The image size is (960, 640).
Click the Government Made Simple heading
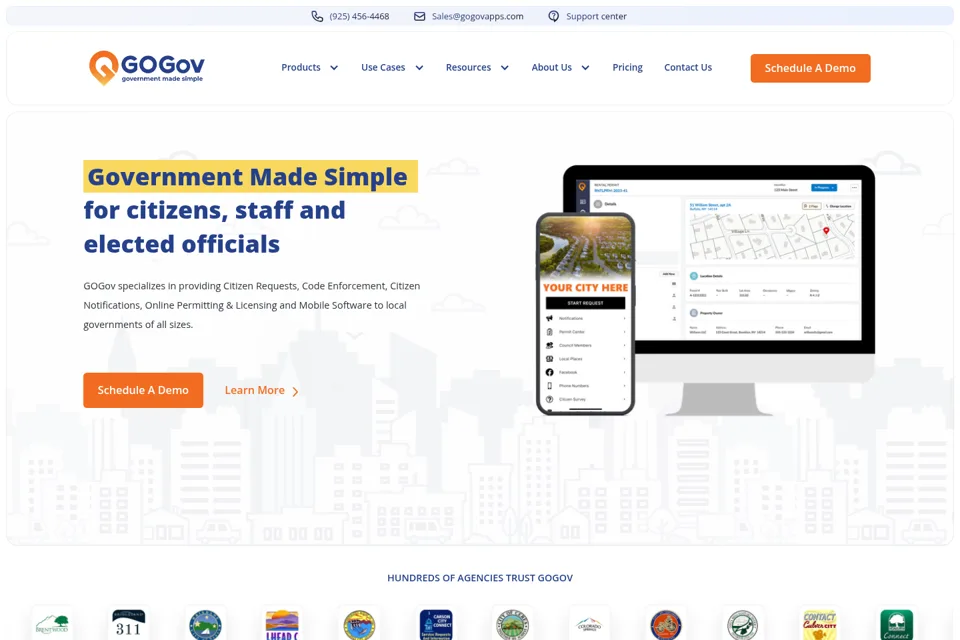point(248,176)
